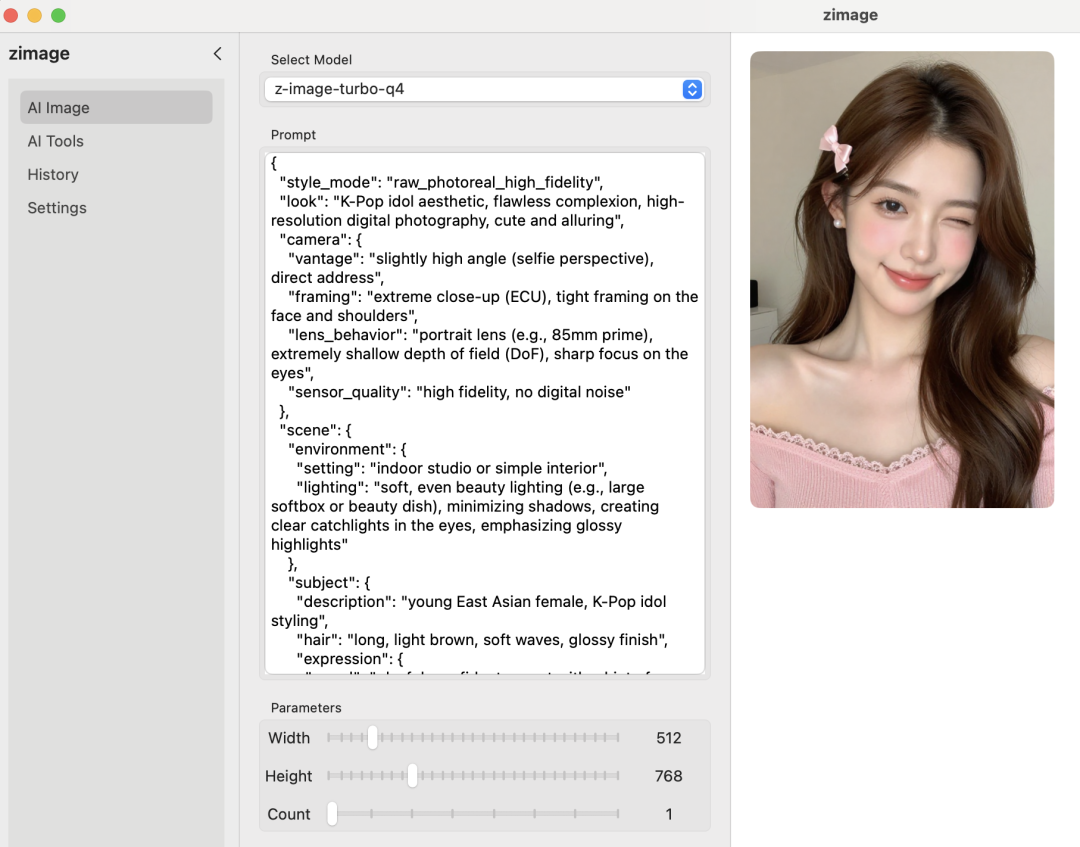Click the Count value 1

(669, 814)
